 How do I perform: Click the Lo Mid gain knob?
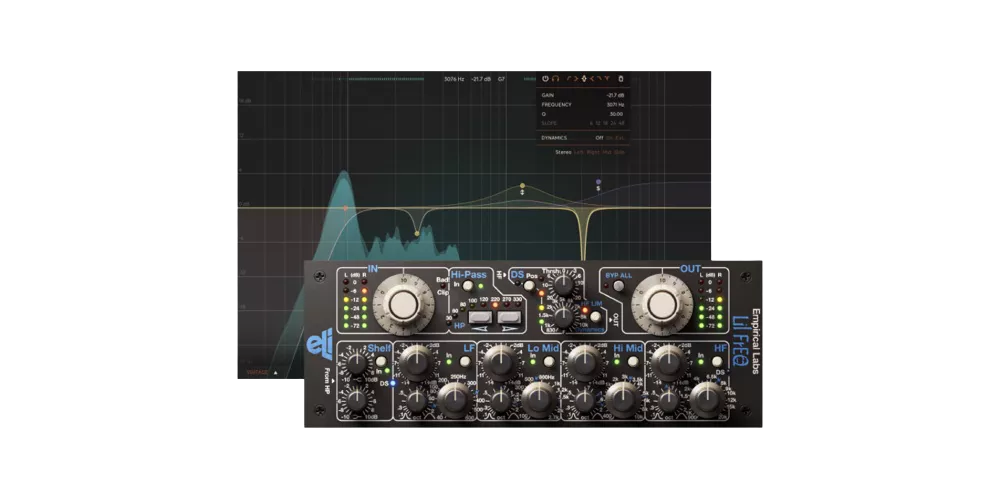[x=501, y=363]
